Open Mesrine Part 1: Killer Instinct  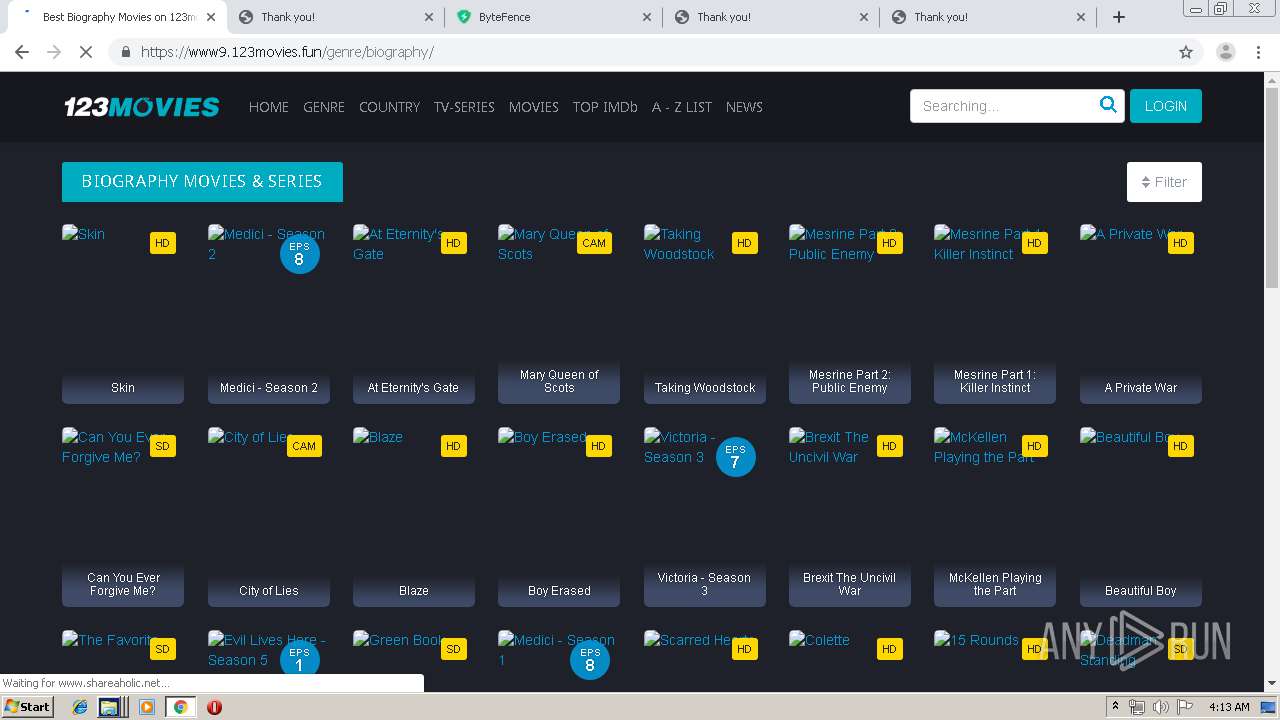(x=995, y=381)
